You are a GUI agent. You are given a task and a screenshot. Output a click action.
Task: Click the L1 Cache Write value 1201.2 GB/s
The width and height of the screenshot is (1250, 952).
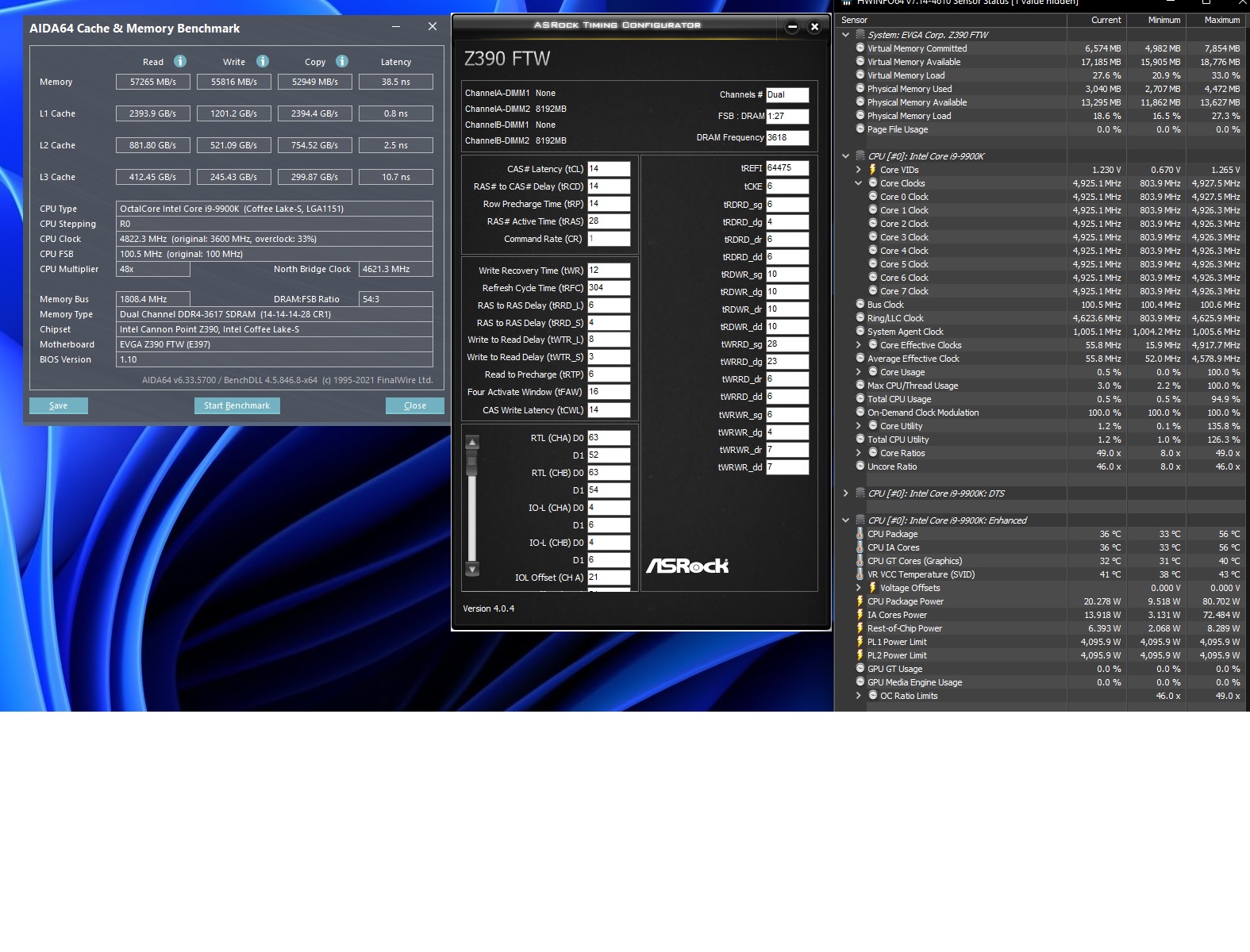234,113
